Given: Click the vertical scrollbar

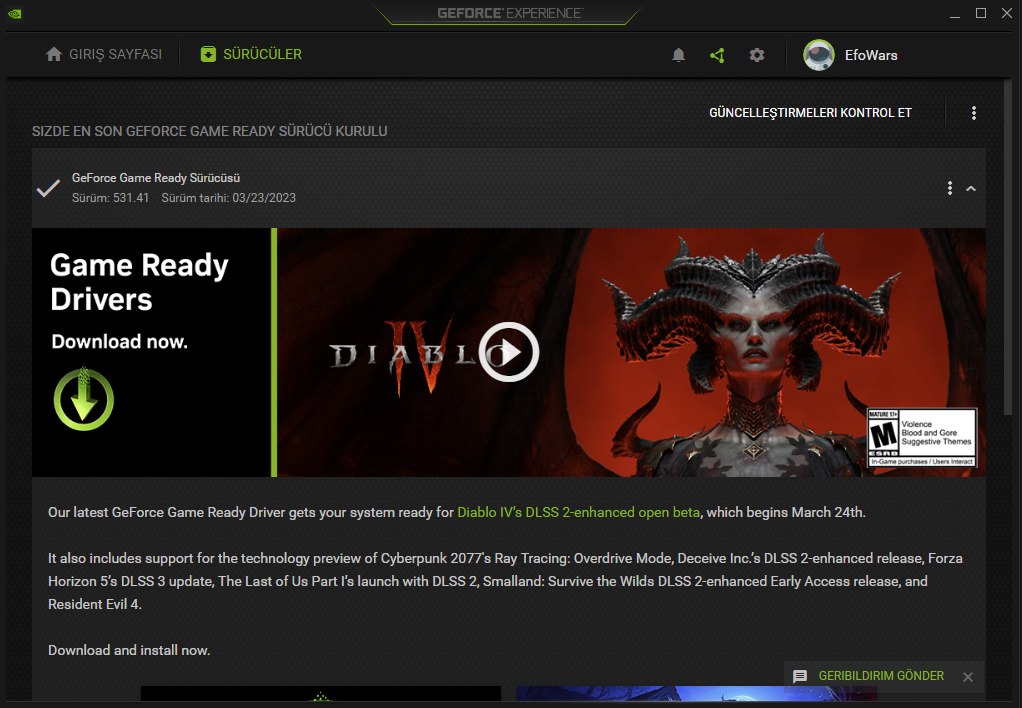Looking at the screenshot, I should [1008, 248].
